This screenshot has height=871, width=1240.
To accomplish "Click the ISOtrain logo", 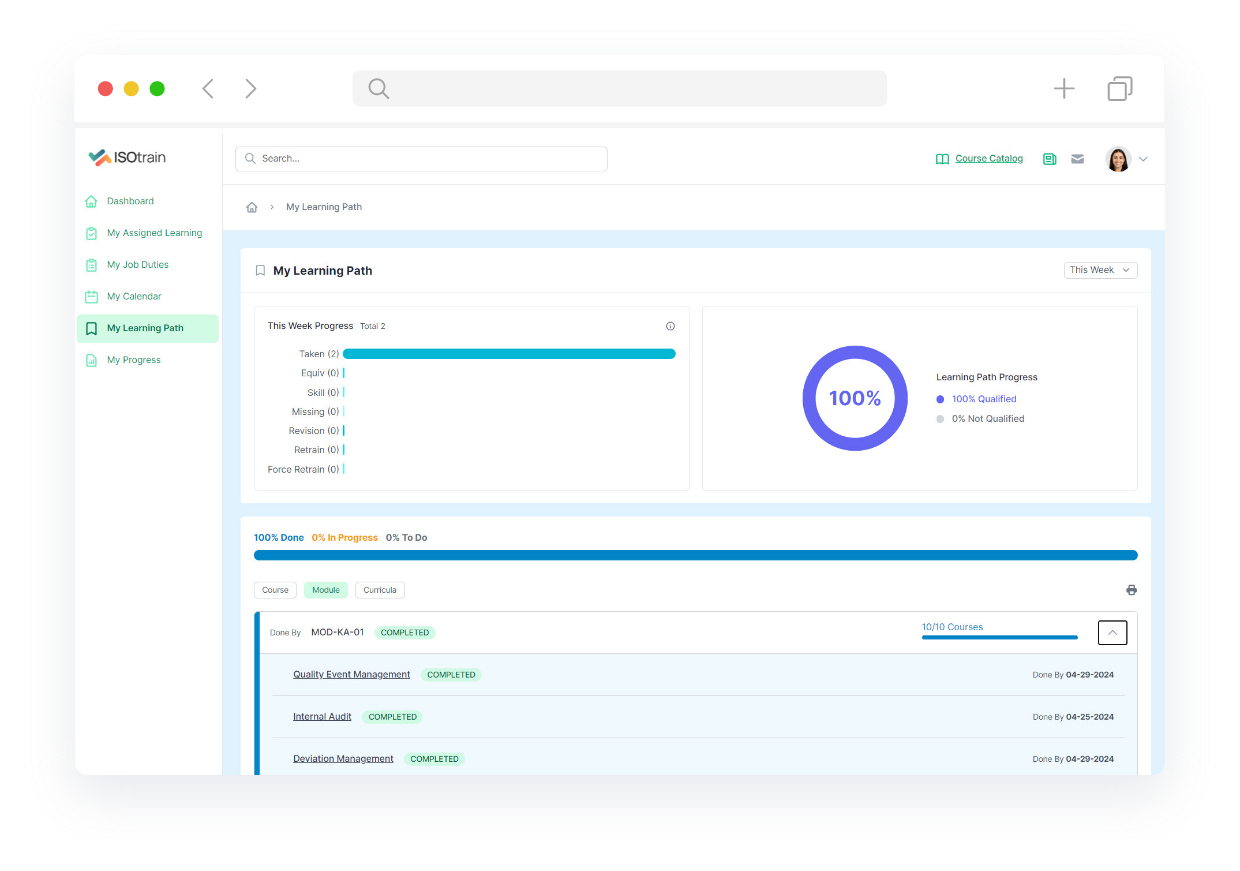I will (127, 157).
